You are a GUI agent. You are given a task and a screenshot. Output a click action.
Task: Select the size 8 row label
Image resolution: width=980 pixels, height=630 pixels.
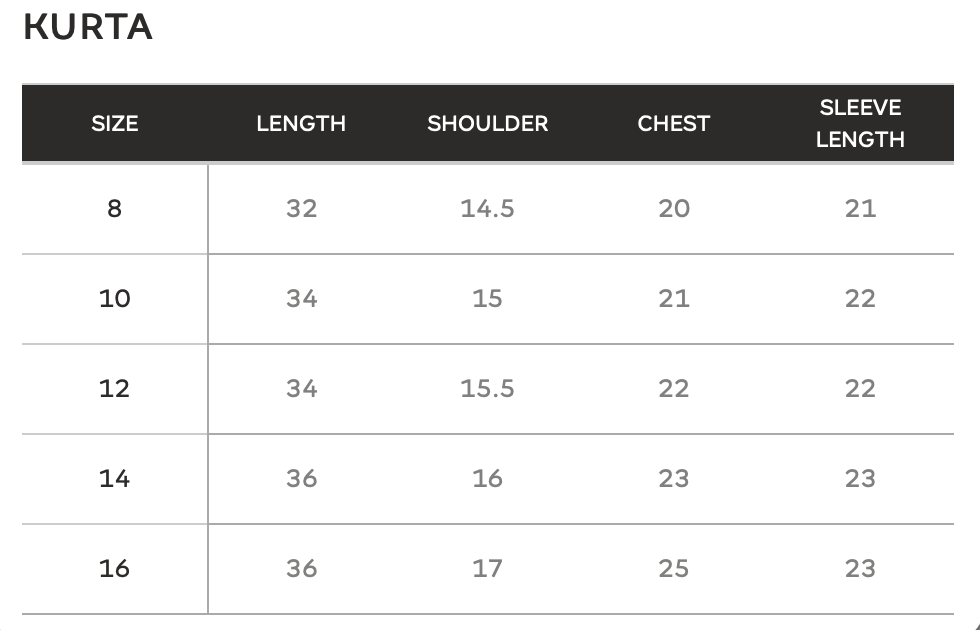coord(114,208)
